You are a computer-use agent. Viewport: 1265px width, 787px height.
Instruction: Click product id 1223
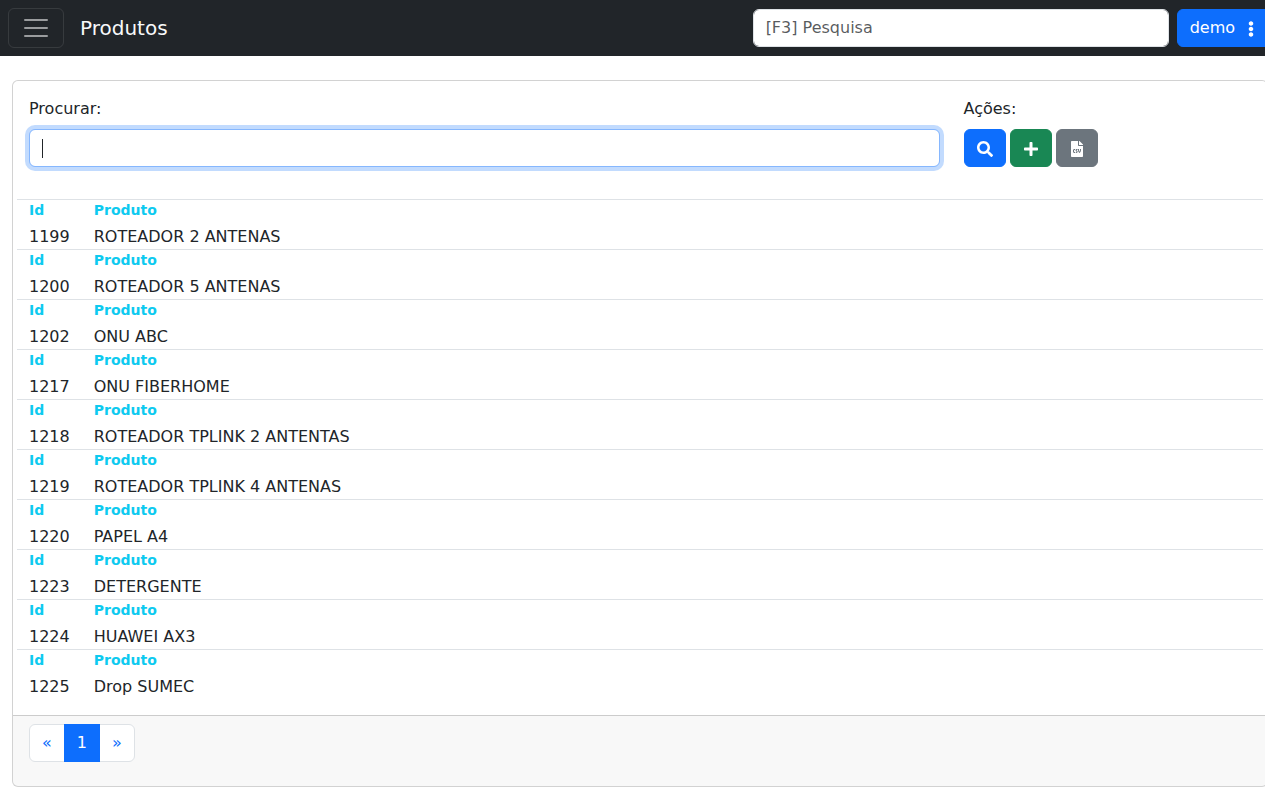pyautogui.click(x=49, y=587)
